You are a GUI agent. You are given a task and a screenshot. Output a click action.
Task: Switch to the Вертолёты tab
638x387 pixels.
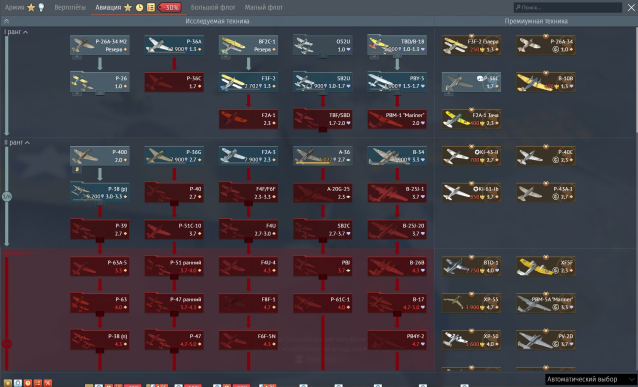click(x=70, y=7)
